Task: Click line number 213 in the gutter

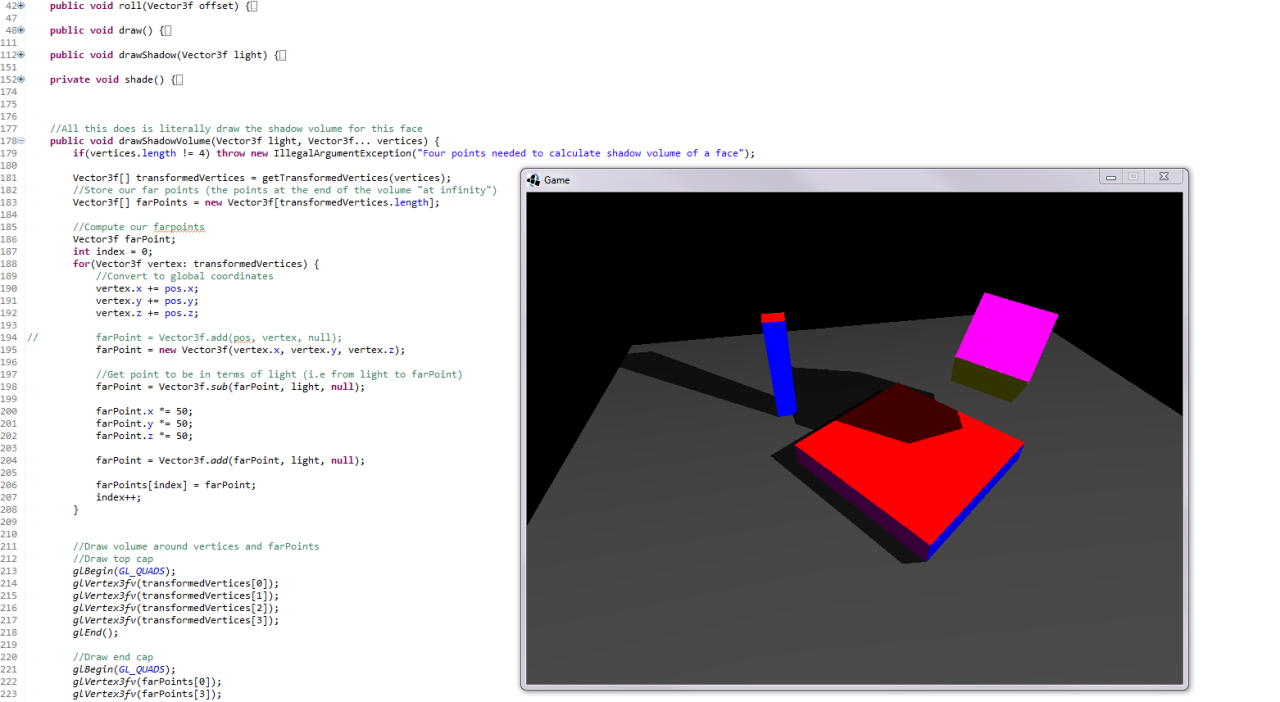Action: [11, 570]
